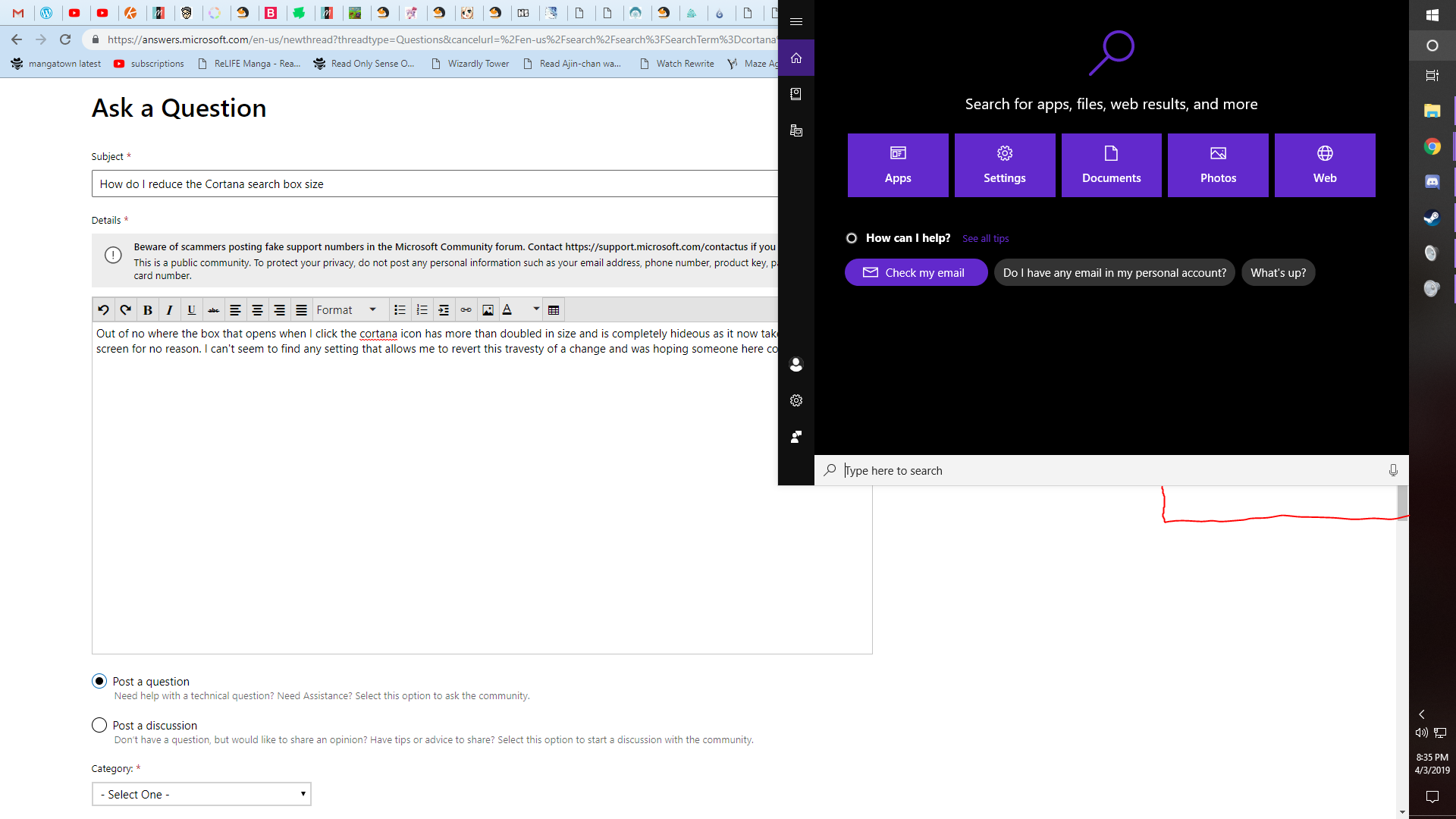Insert a table
Viewport: 1456px width, 819px height.
pyautogui.click(x=554, y=309)
